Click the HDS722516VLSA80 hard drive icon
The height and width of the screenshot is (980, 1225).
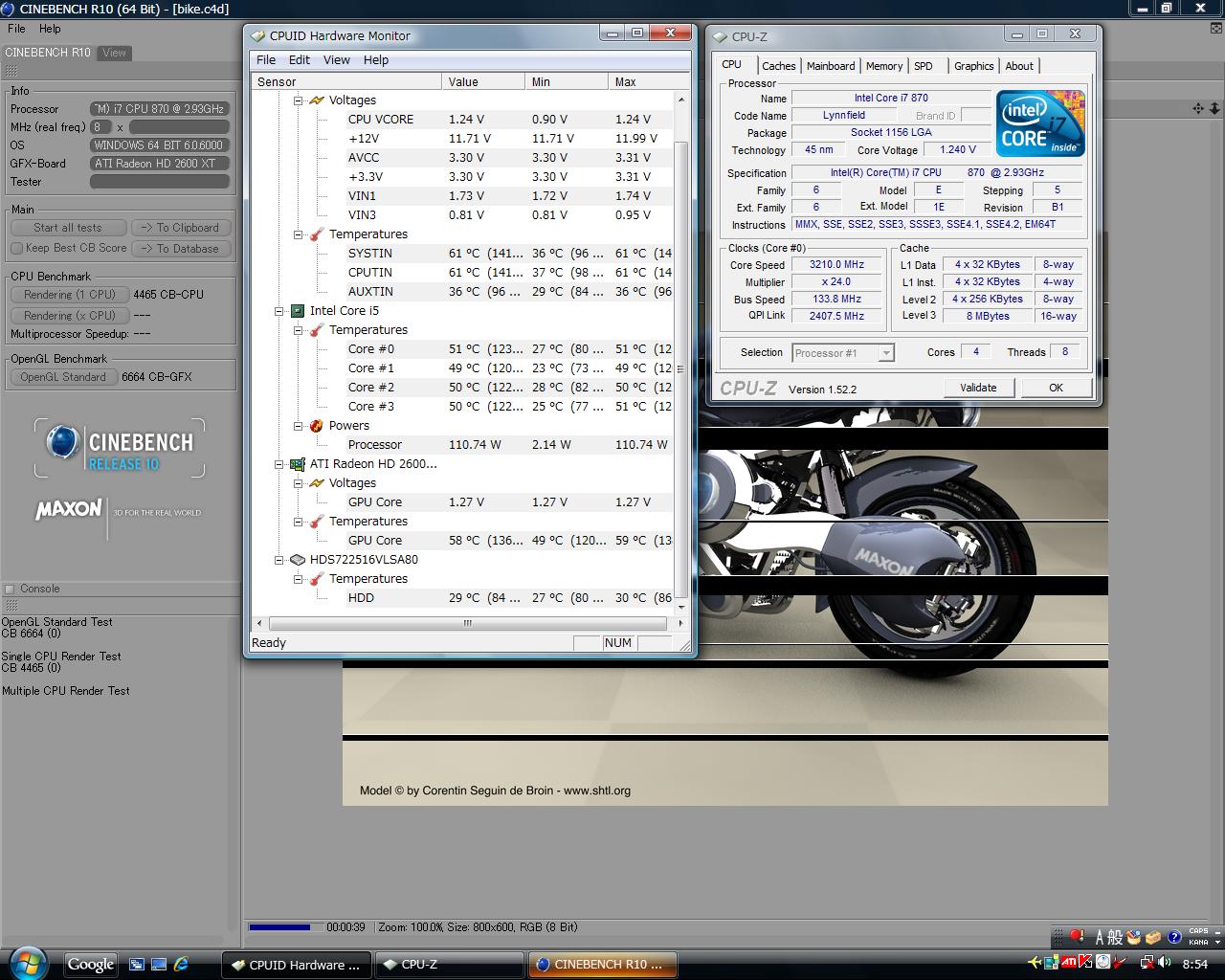tap(298, 560)
